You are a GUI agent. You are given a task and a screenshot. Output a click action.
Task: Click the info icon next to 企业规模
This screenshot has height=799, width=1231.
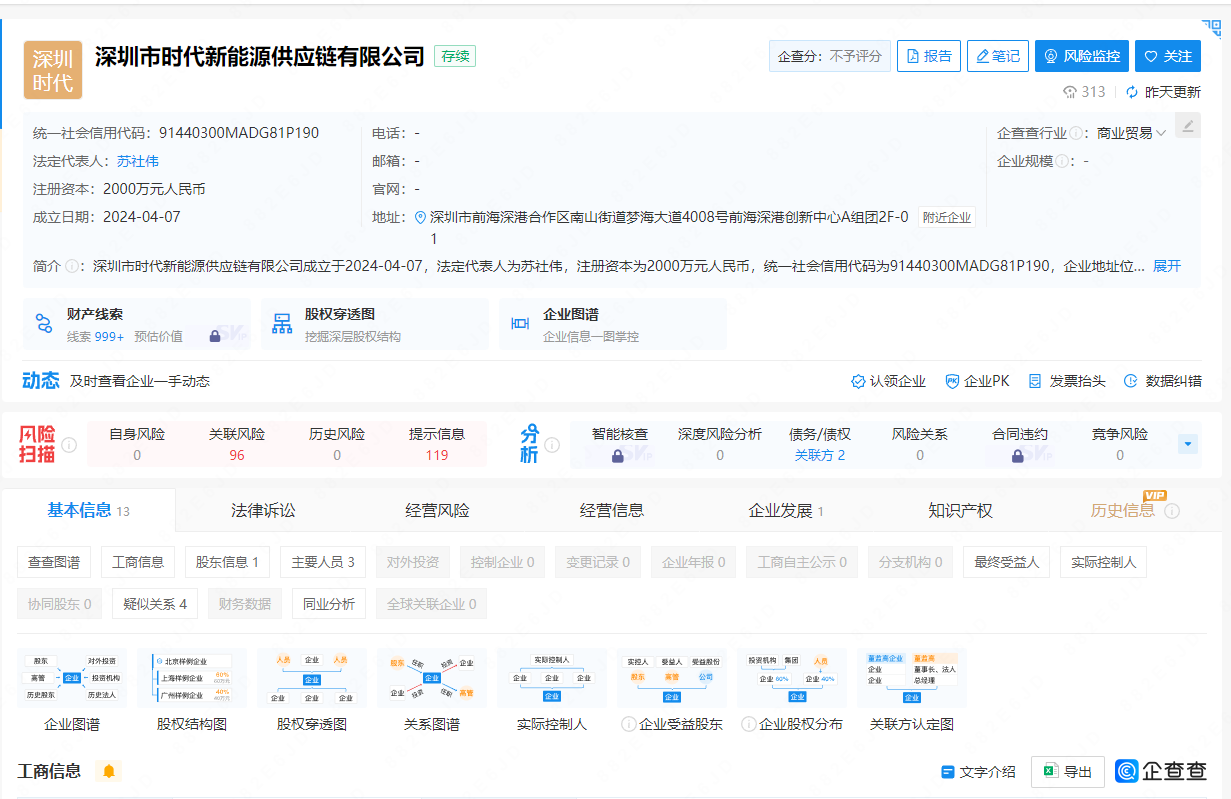tap(1063, 161)
